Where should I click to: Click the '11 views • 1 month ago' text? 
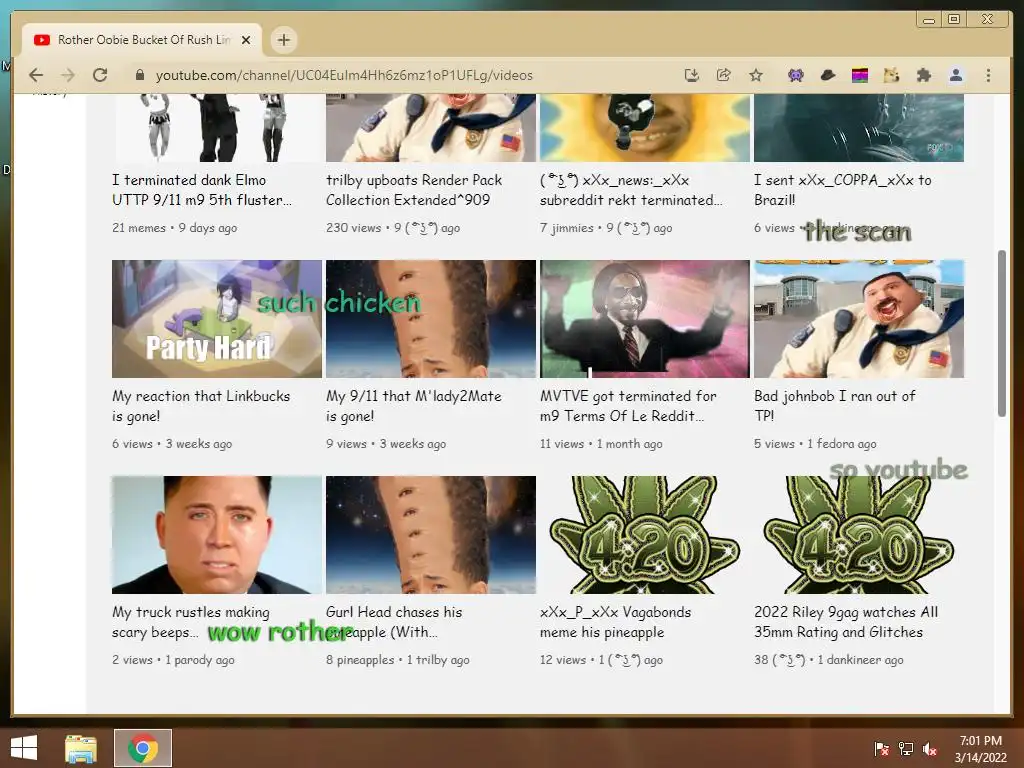click(x=601, y=444)
